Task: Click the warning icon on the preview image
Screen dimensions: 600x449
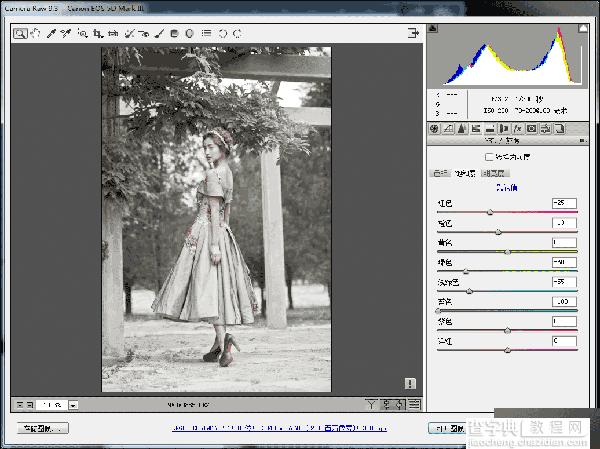Action: pyautogui.click(x=410, y=384)
